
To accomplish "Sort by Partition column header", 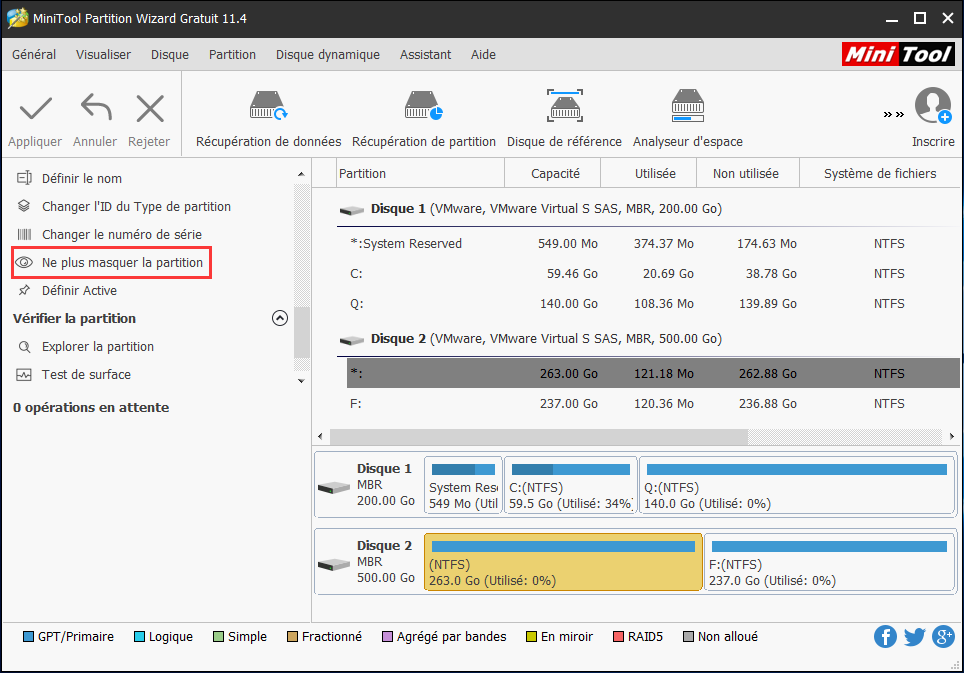I will [x=421, y=173].
